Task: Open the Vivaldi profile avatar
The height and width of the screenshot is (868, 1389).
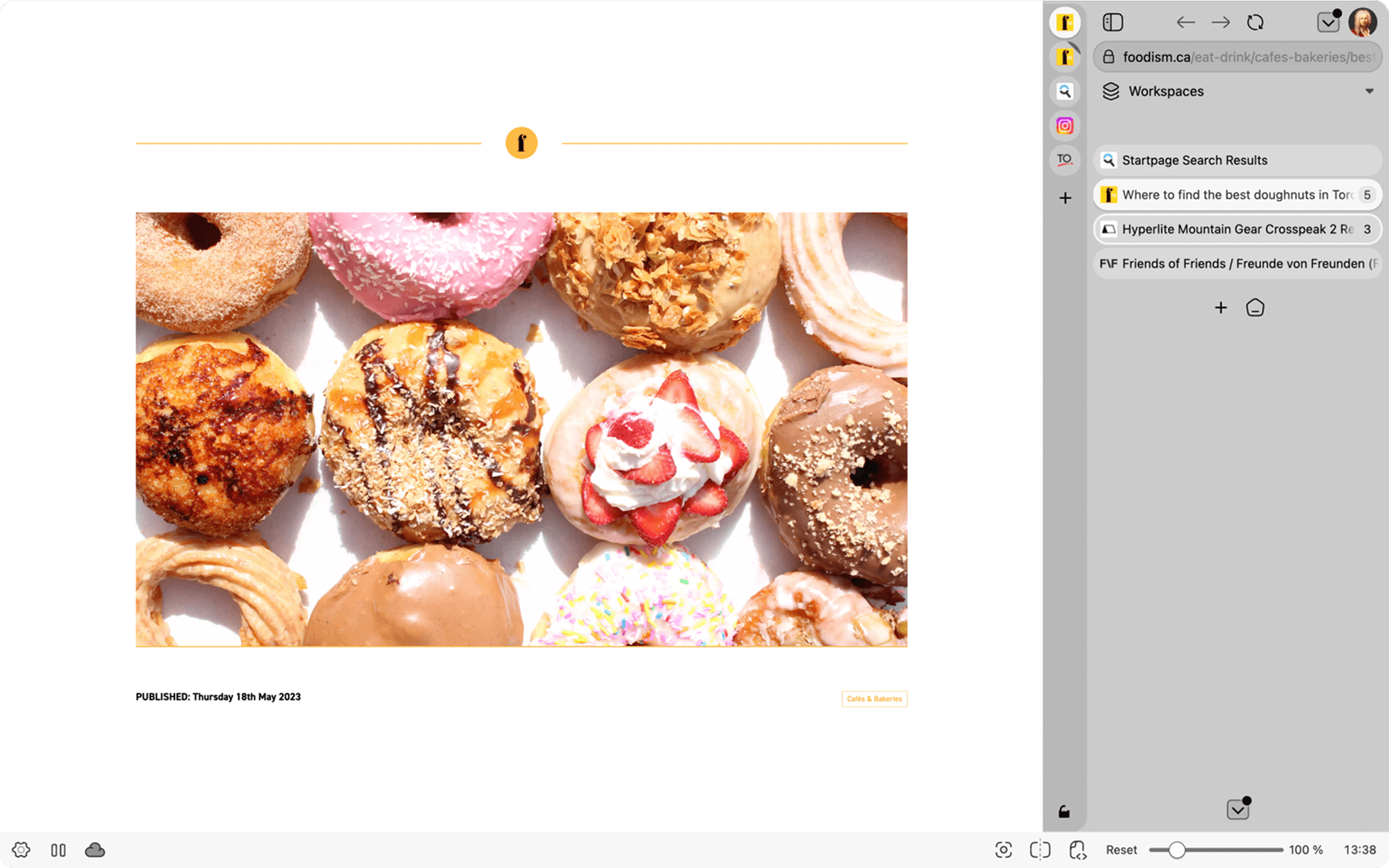Action: 1362,22
